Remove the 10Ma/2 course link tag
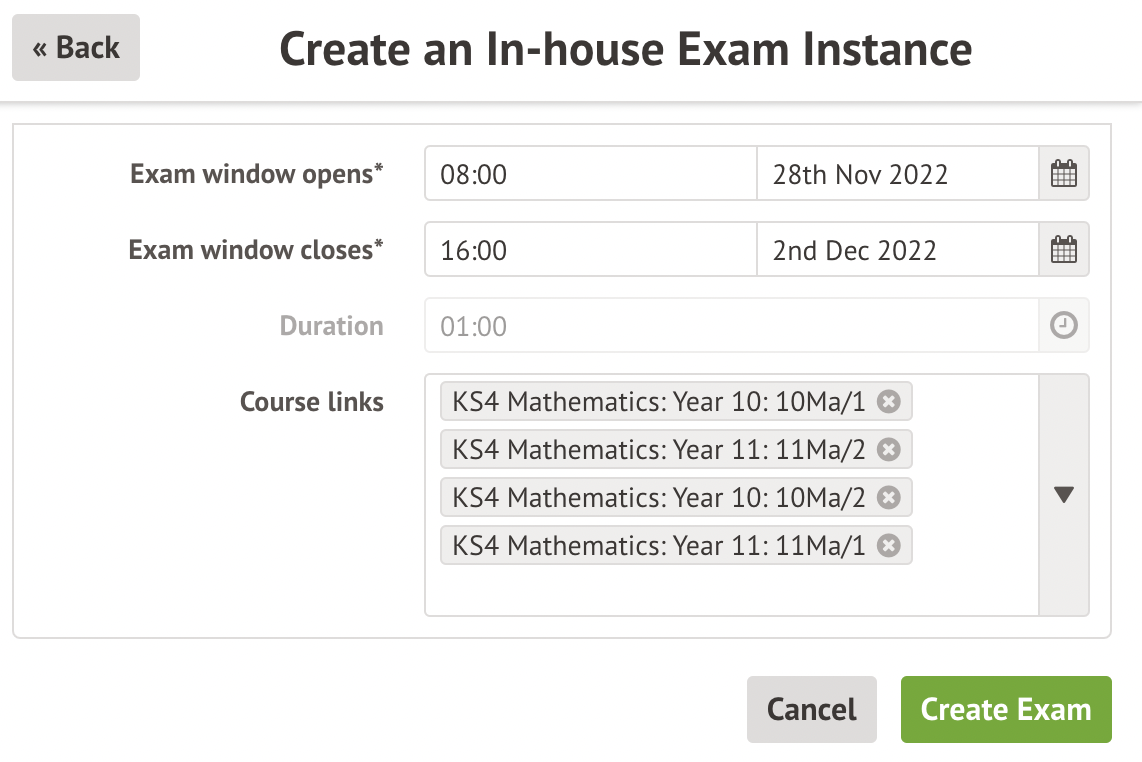This screenshot has height=762, width=1142. tap(888, 498)
